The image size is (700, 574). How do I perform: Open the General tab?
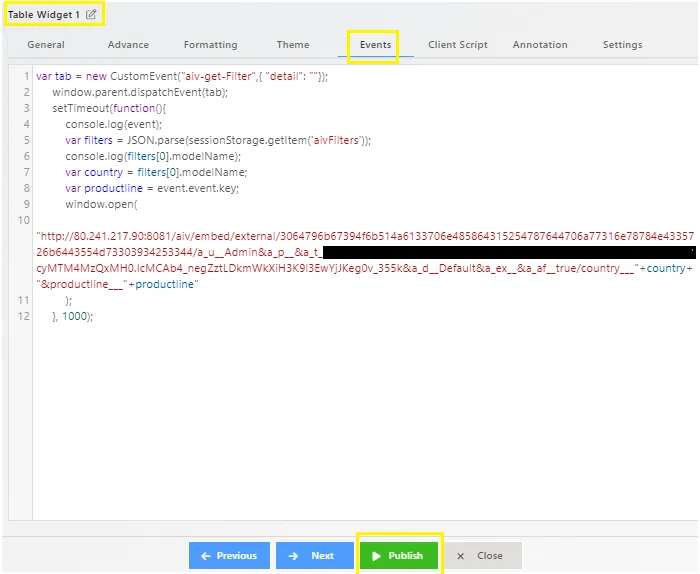point(46,45)
